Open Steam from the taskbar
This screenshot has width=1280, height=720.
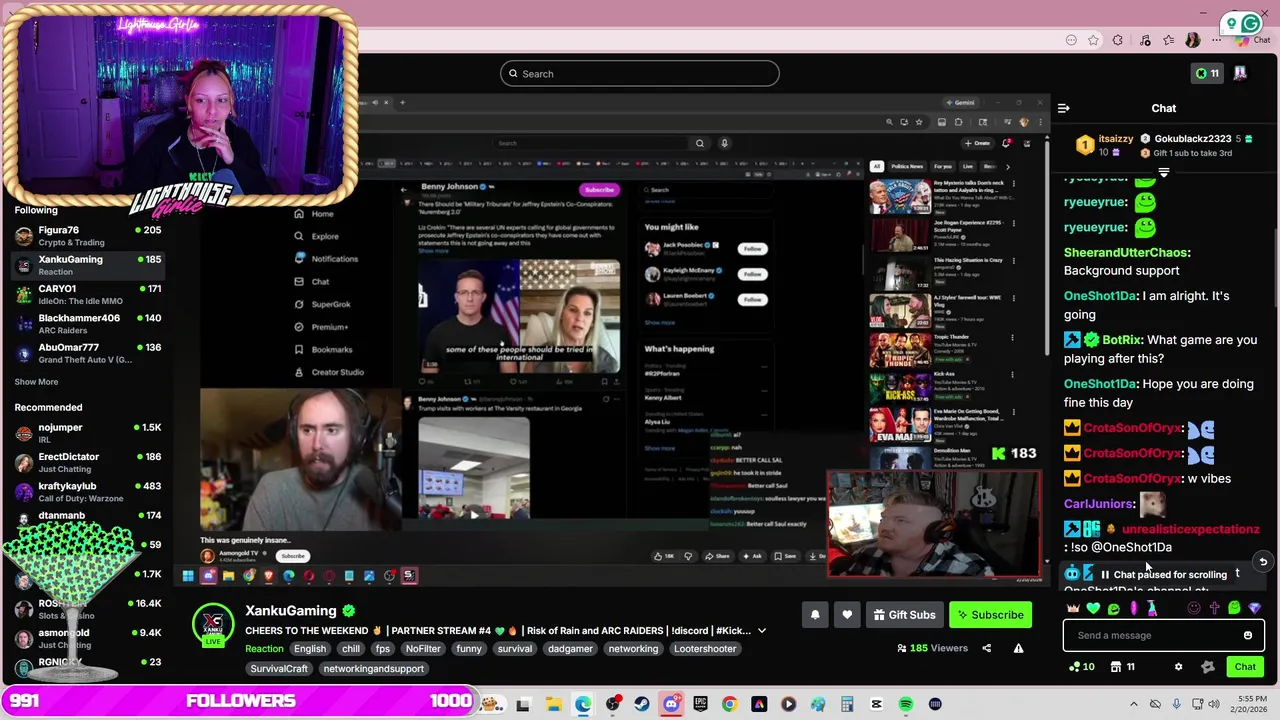[x=641, y=704]
